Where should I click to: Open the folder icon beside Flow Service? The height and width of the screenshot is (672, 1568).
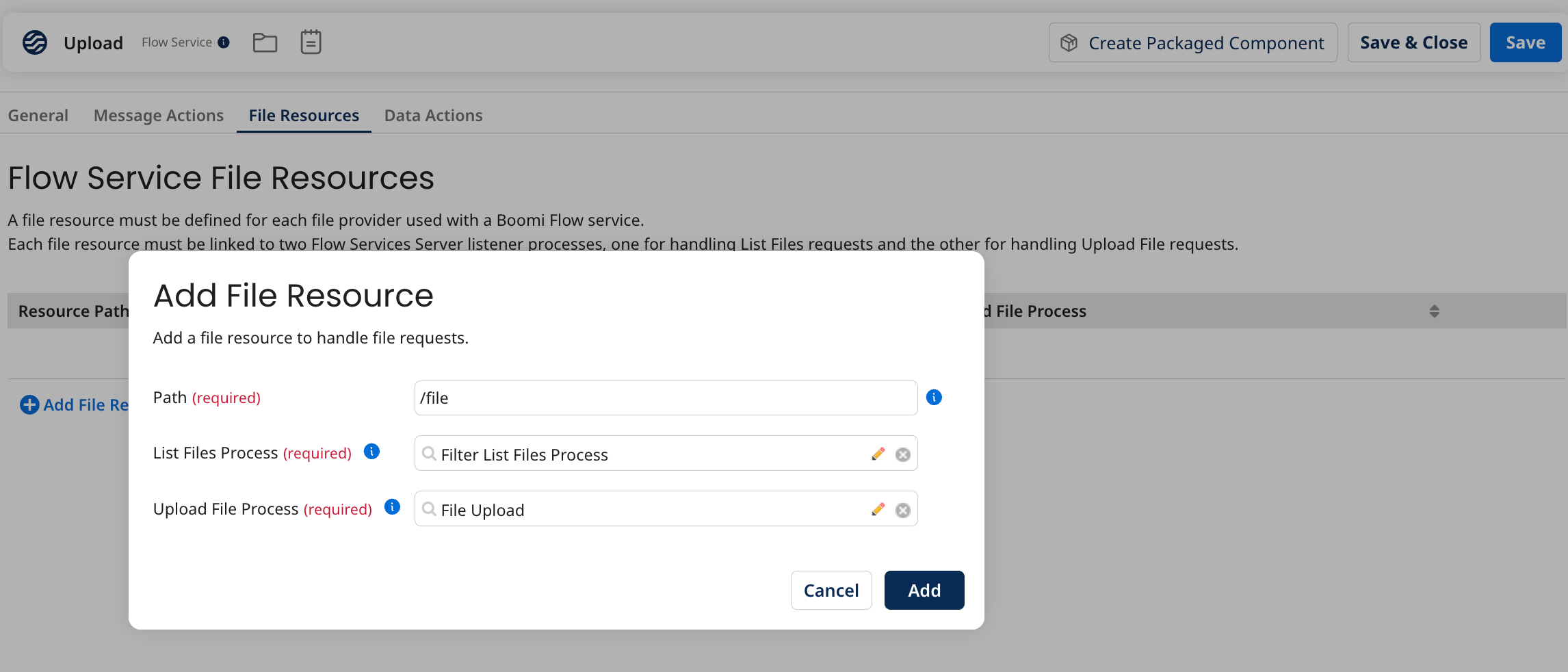coord(264,42)
